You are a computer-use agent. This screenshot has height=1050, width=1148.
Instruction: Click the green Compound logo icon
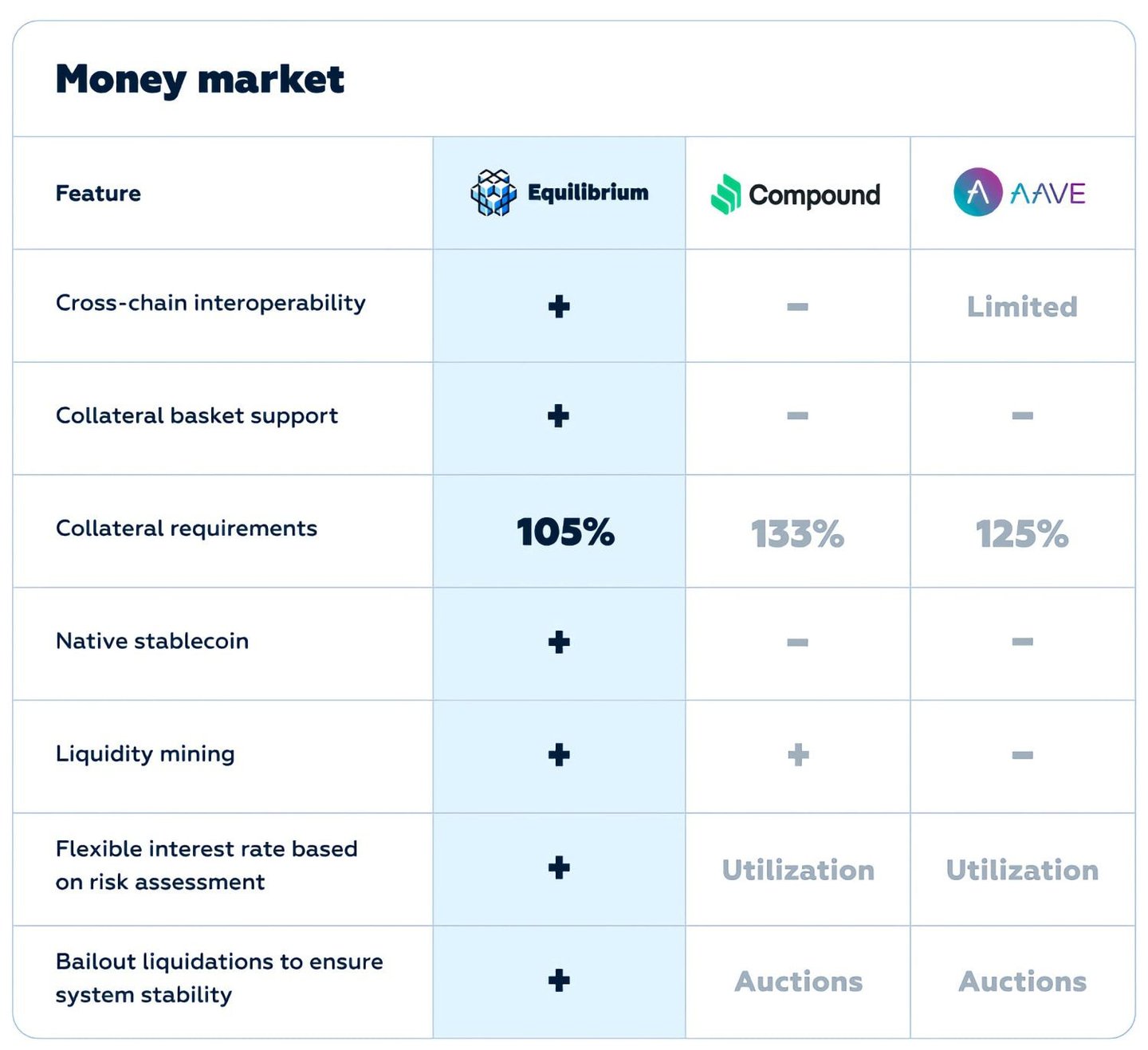[726, 195]
